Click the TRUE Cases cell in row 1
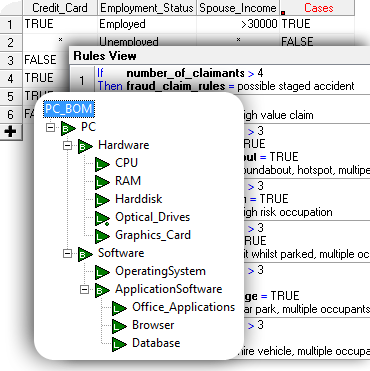The height and width of the screenshot is (371, 370). coord(317,24)
